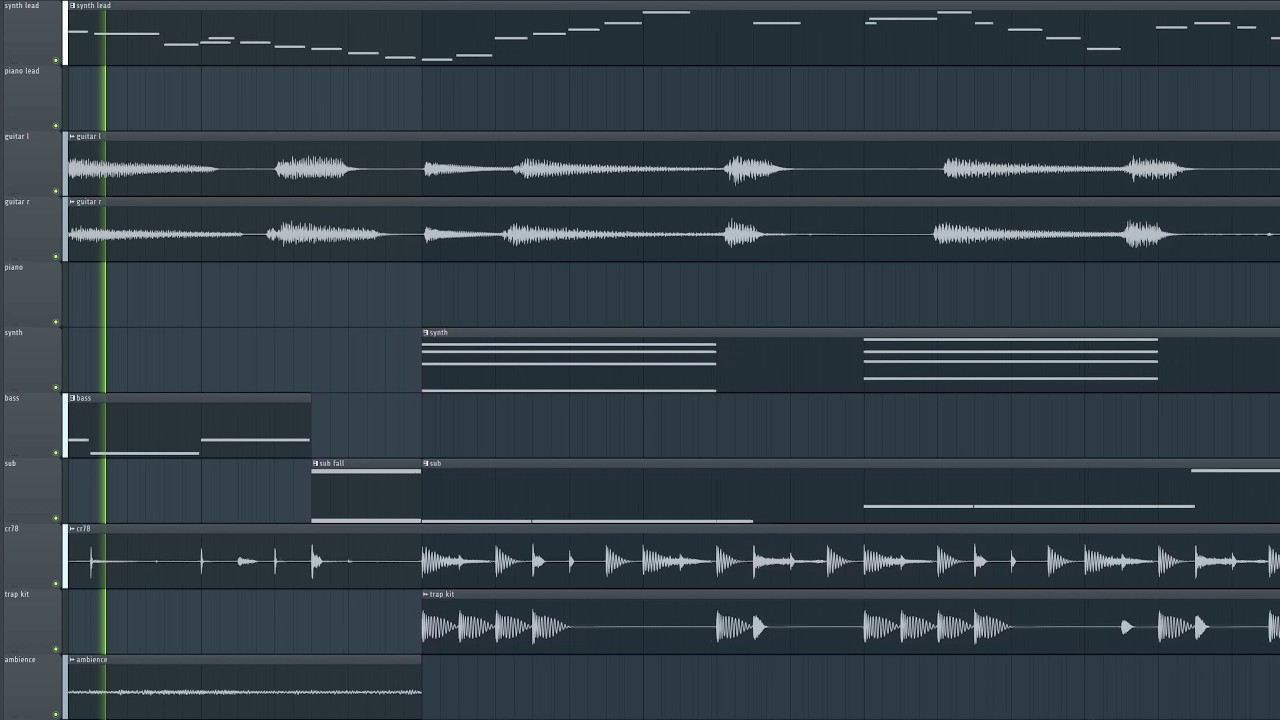Select the synth lead track name

[22, 6]
